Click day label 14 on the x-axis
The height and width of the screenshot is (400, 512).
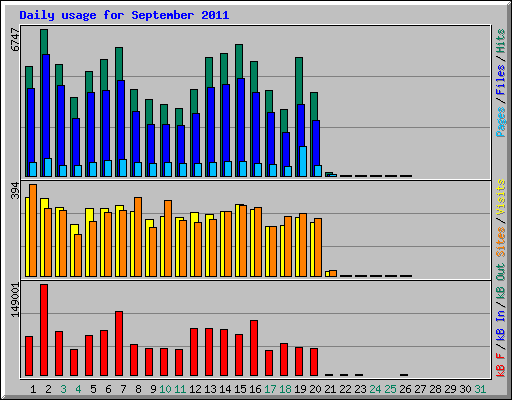[225, 389]
